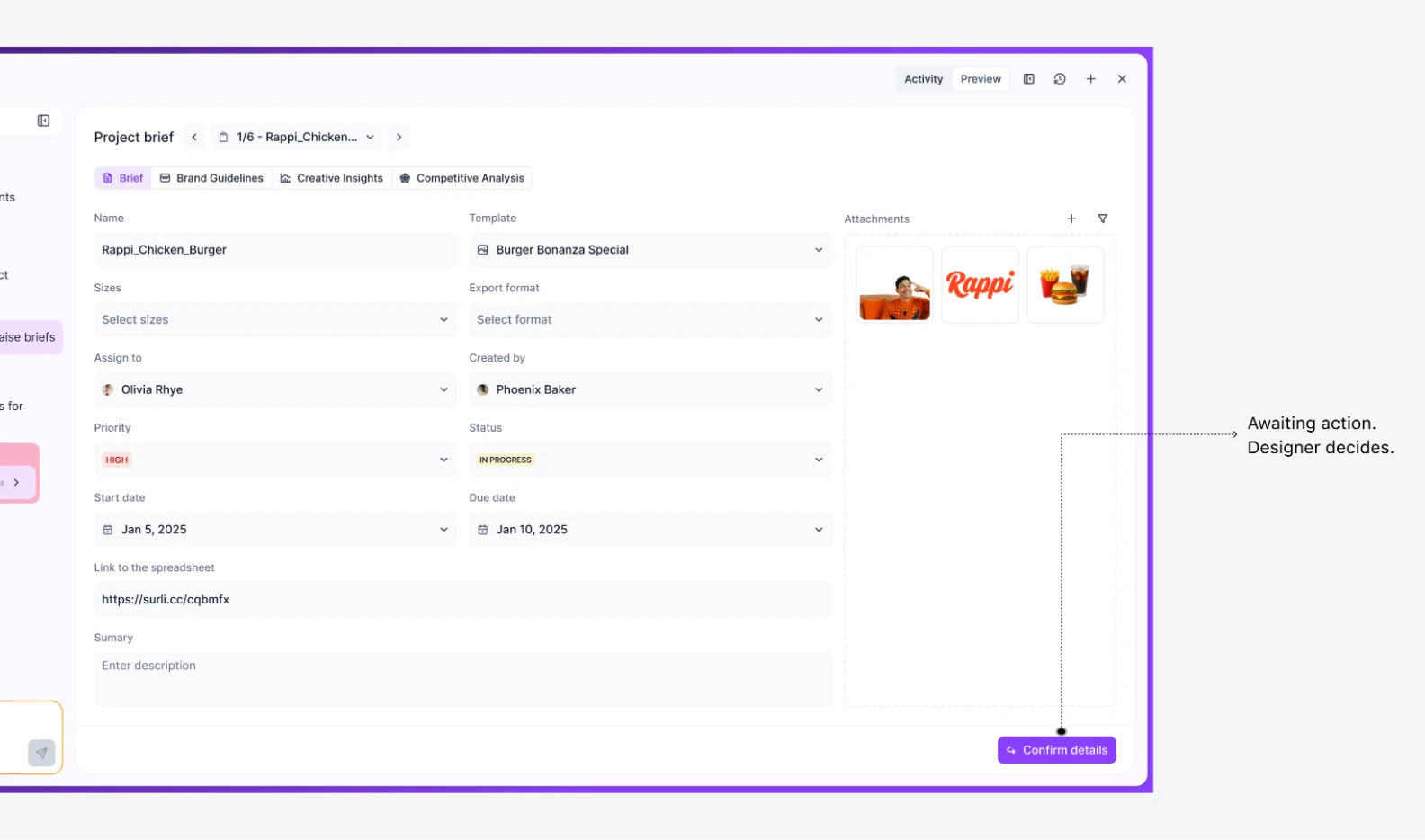Open the man in orange sweater attachment
Screen dimensions: 1425x840
(x=895, y=285)
